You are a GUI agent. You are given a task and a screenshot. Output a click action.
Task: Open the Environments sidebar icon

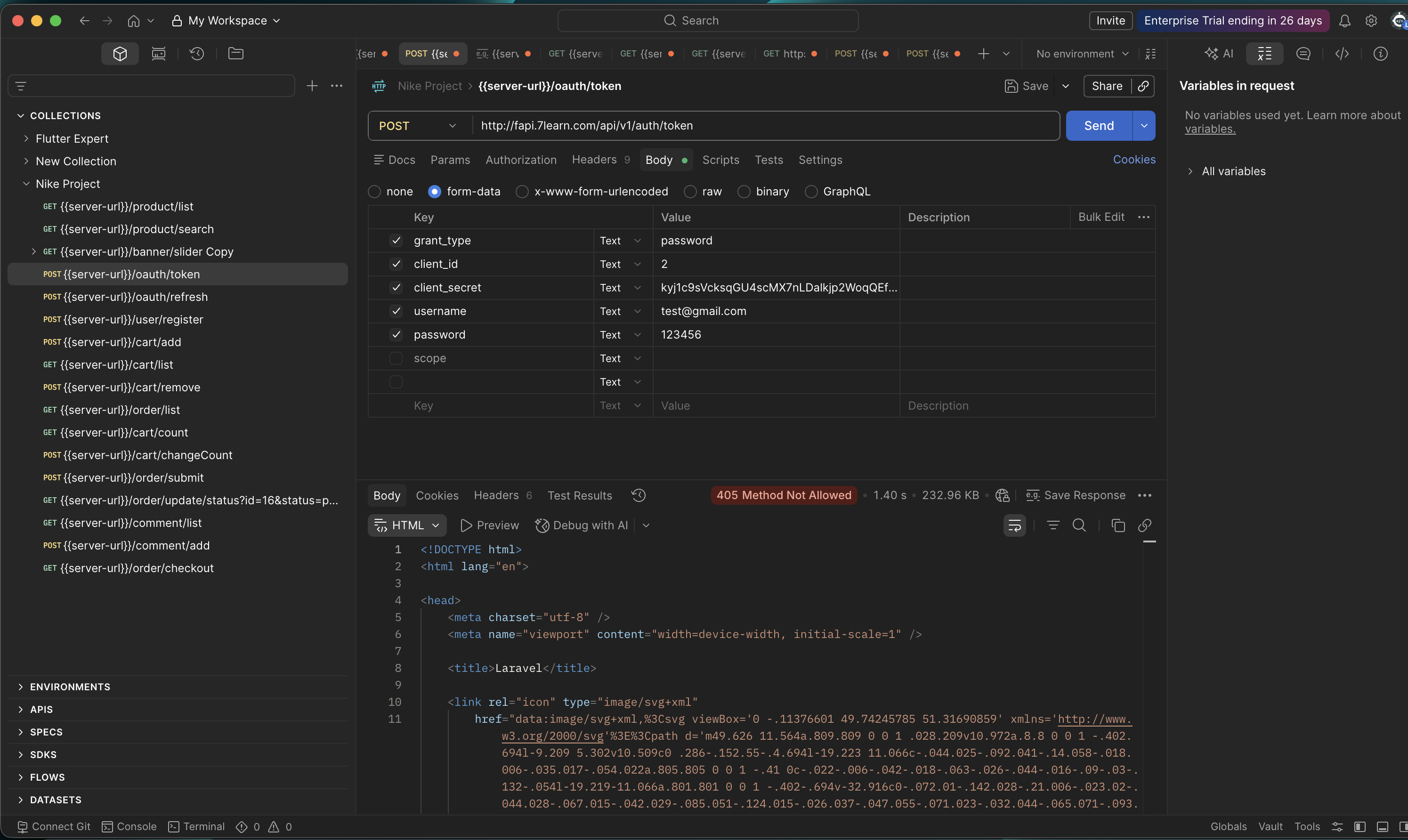pos(158,54)
